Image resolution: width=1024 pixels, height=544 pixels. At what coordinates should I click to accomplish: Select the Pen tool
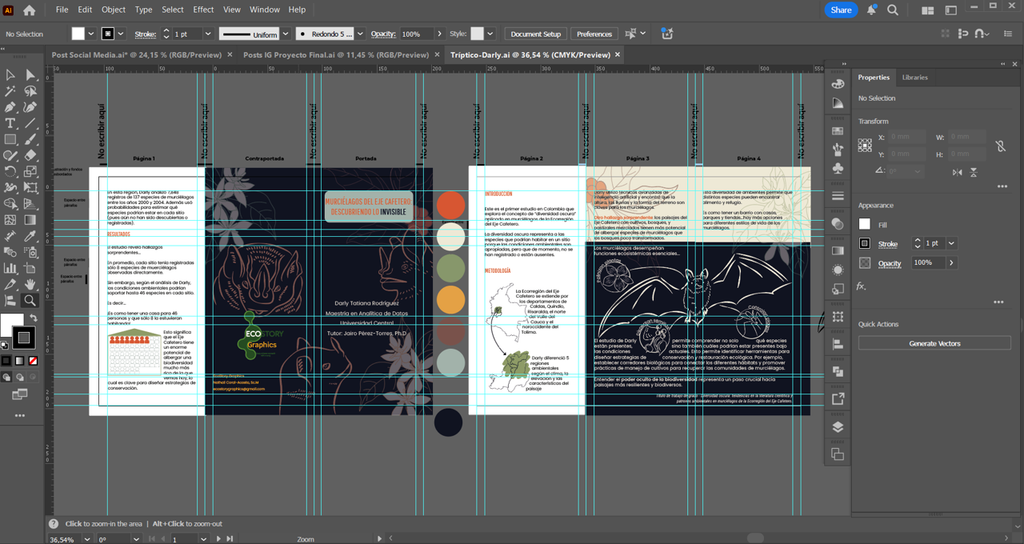pos(10,107)
